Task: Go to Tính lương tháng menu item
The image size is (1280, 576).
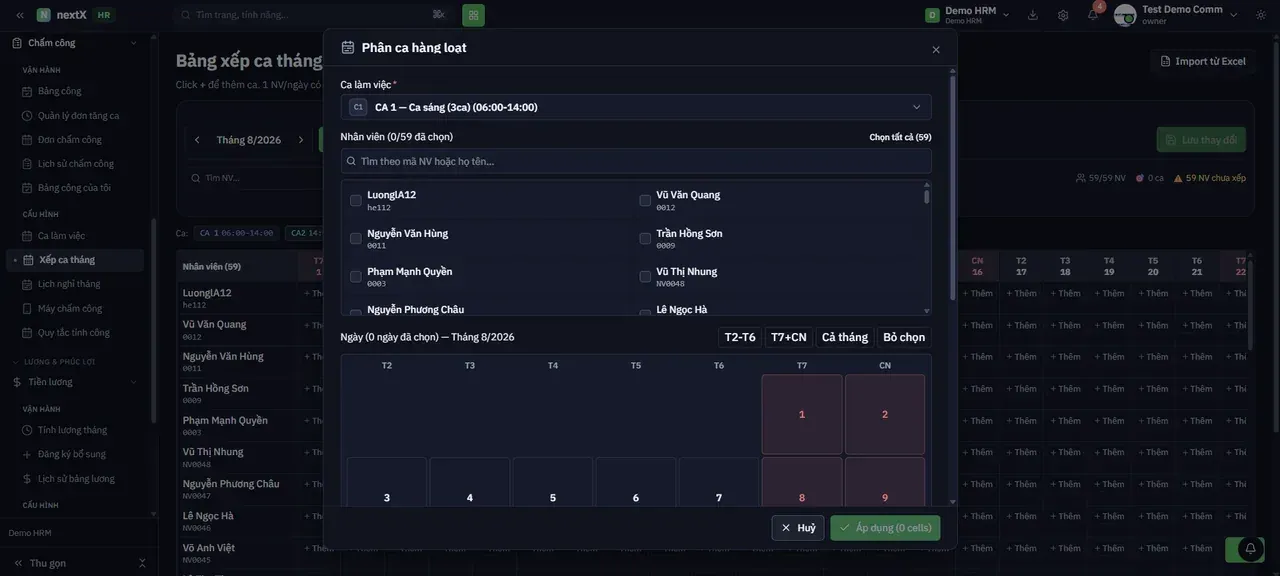Action: click(x=73, y=430)
